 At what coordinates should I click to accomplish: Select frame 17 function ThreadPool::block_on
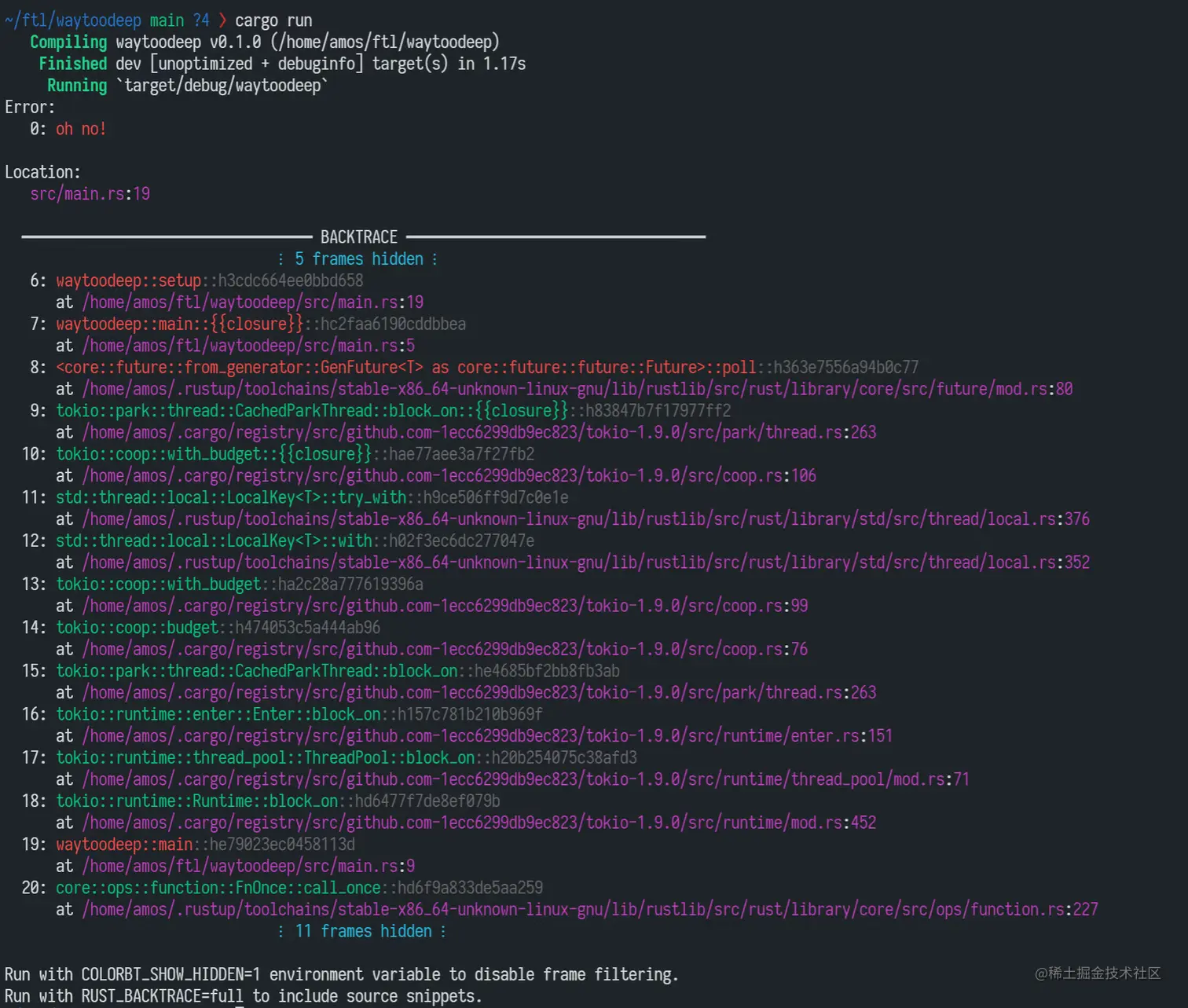click(266, 757)
